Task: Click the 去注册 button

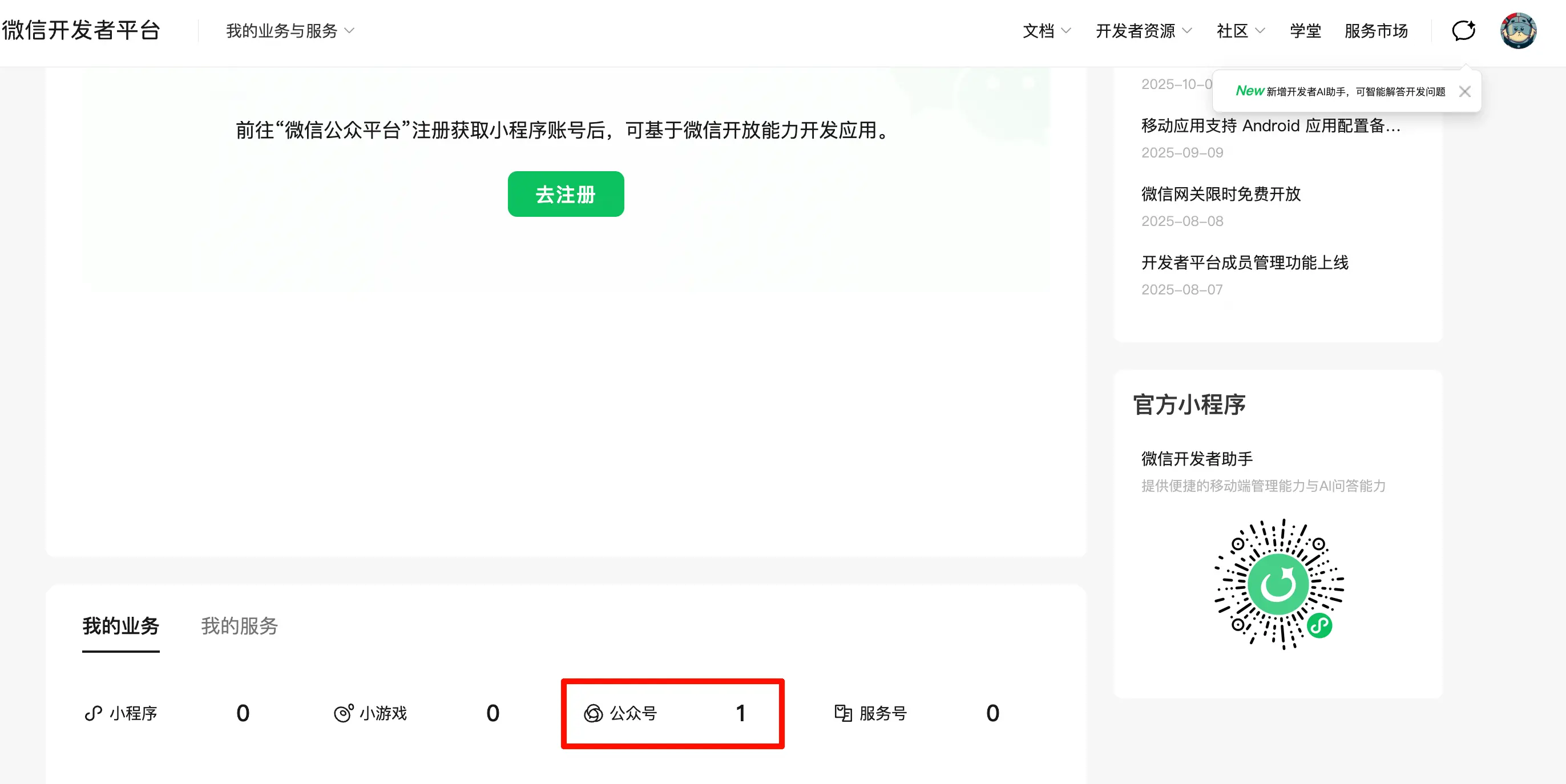Action: click(565, 194)
